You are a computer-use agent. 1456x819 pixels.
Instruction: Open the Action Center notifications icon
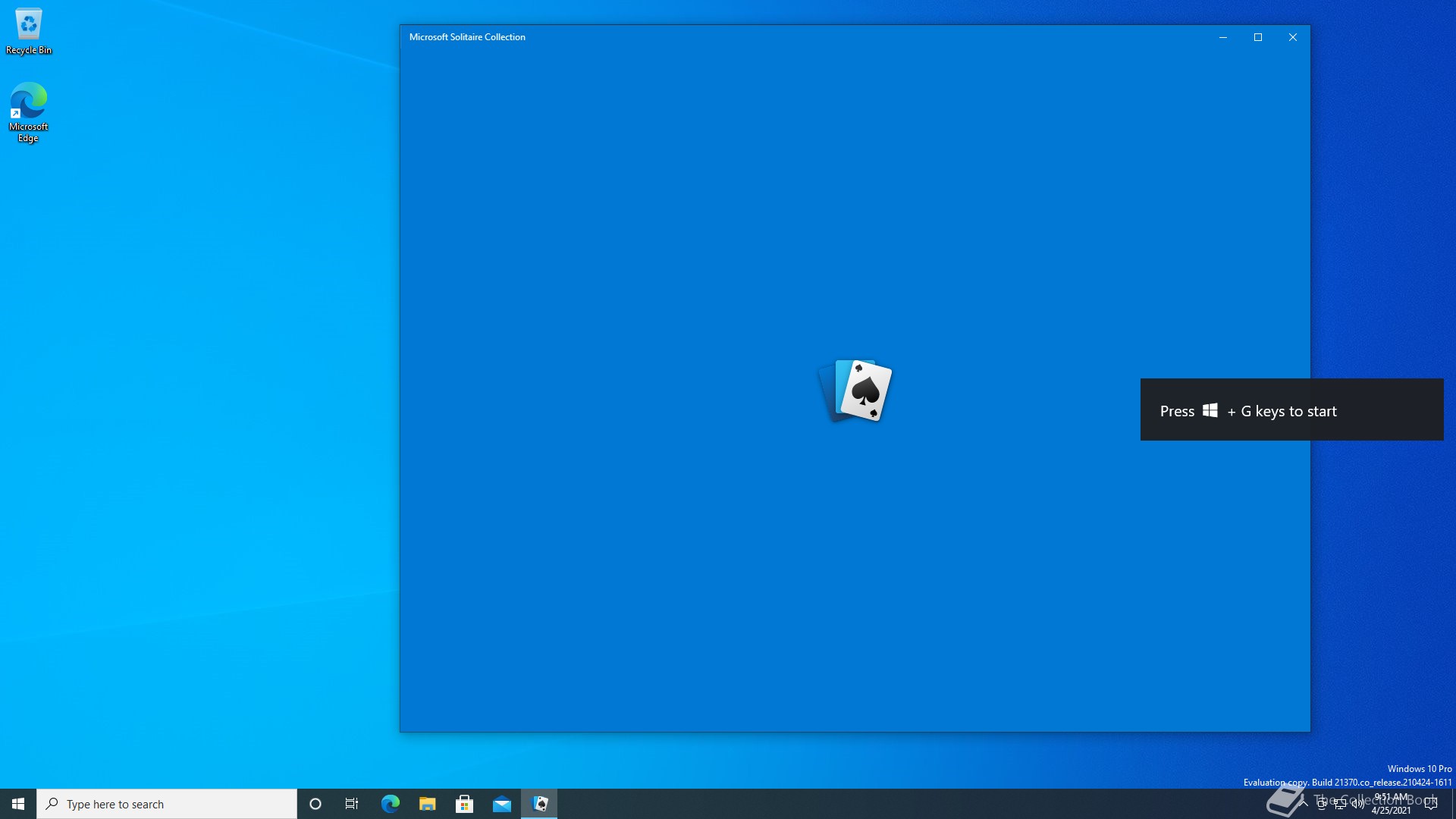click(1431, 804)
